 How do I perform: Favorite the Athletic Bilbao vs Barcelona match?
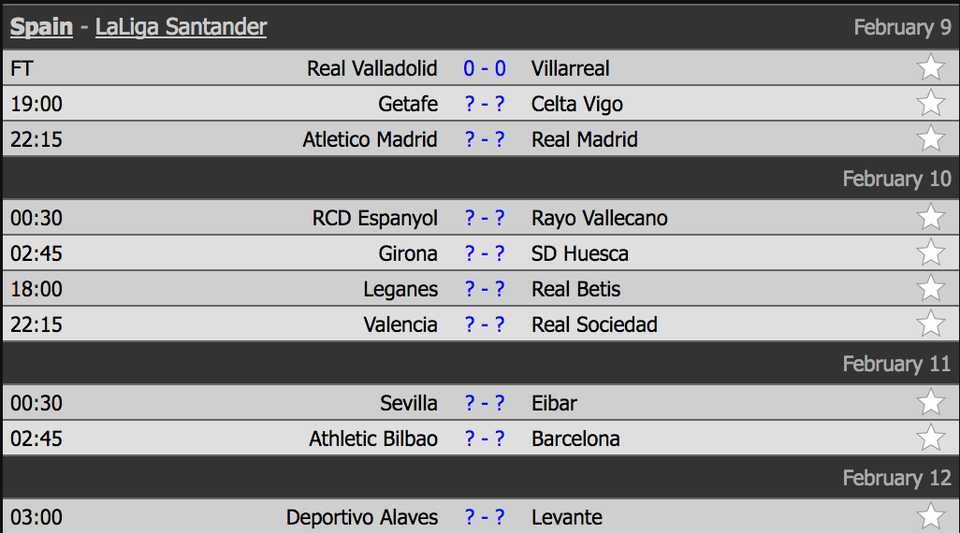931,438
